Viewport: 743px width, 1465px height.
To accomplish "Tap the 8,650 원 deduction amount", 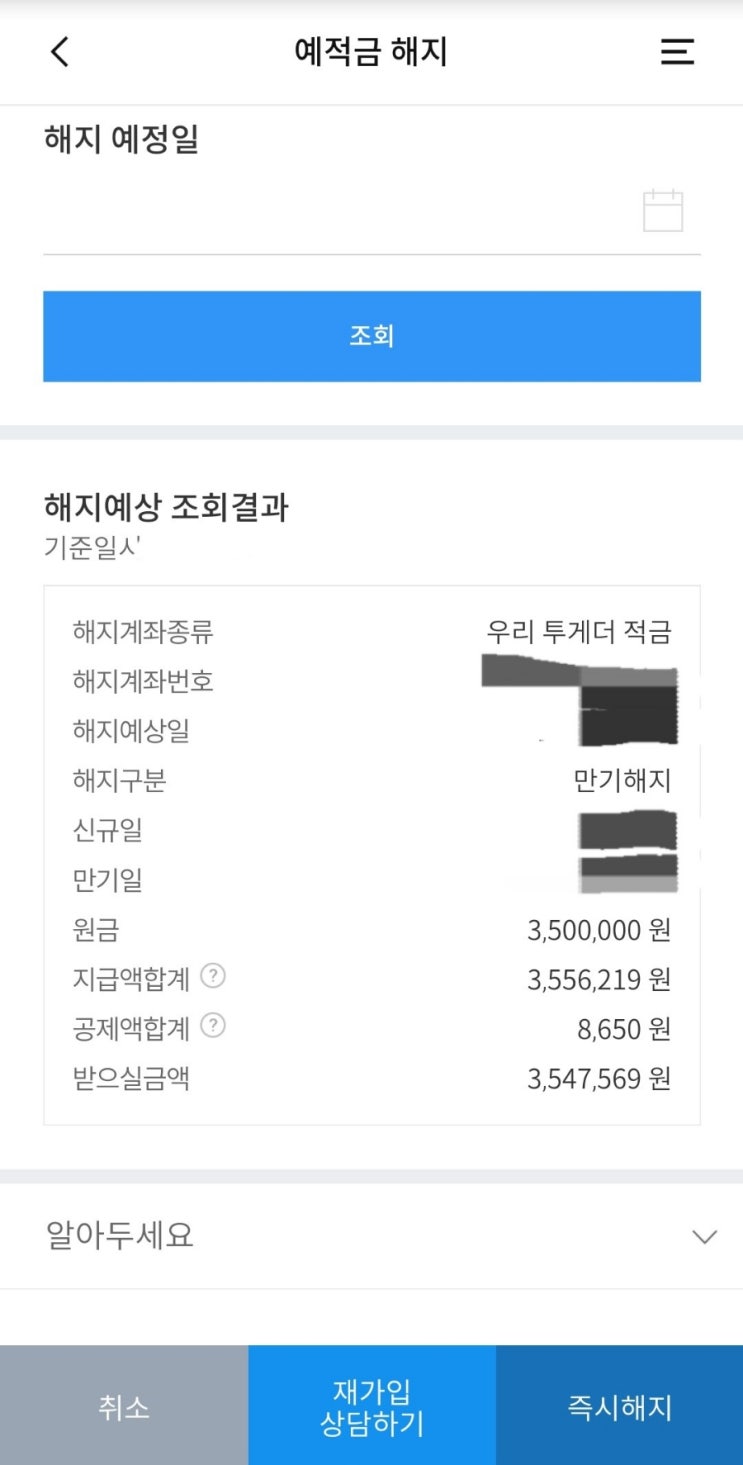I will click(x=628, y=1029).
